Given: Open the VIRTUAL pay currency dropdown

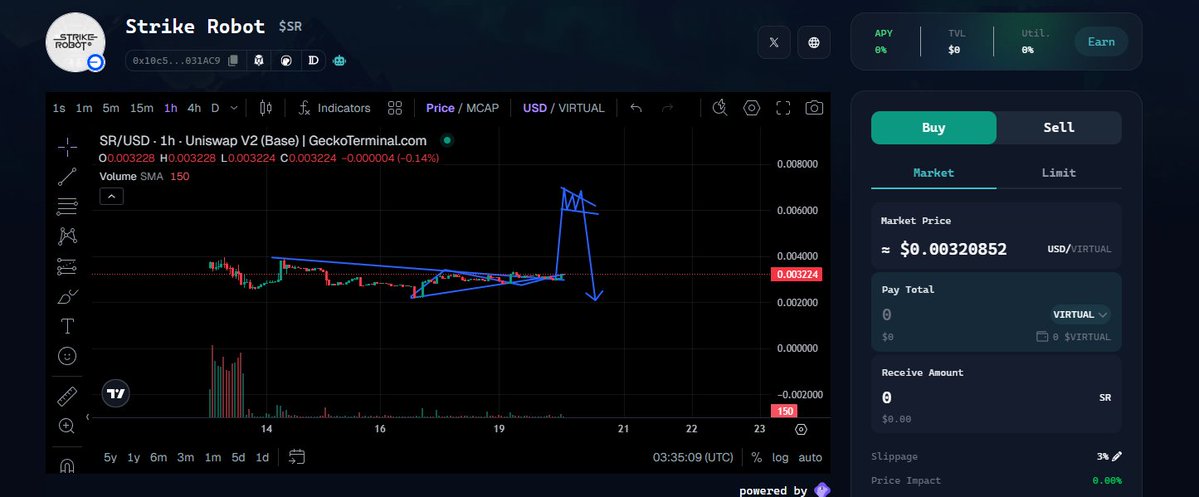Looking at the screenshot, I should point(1080,314).
